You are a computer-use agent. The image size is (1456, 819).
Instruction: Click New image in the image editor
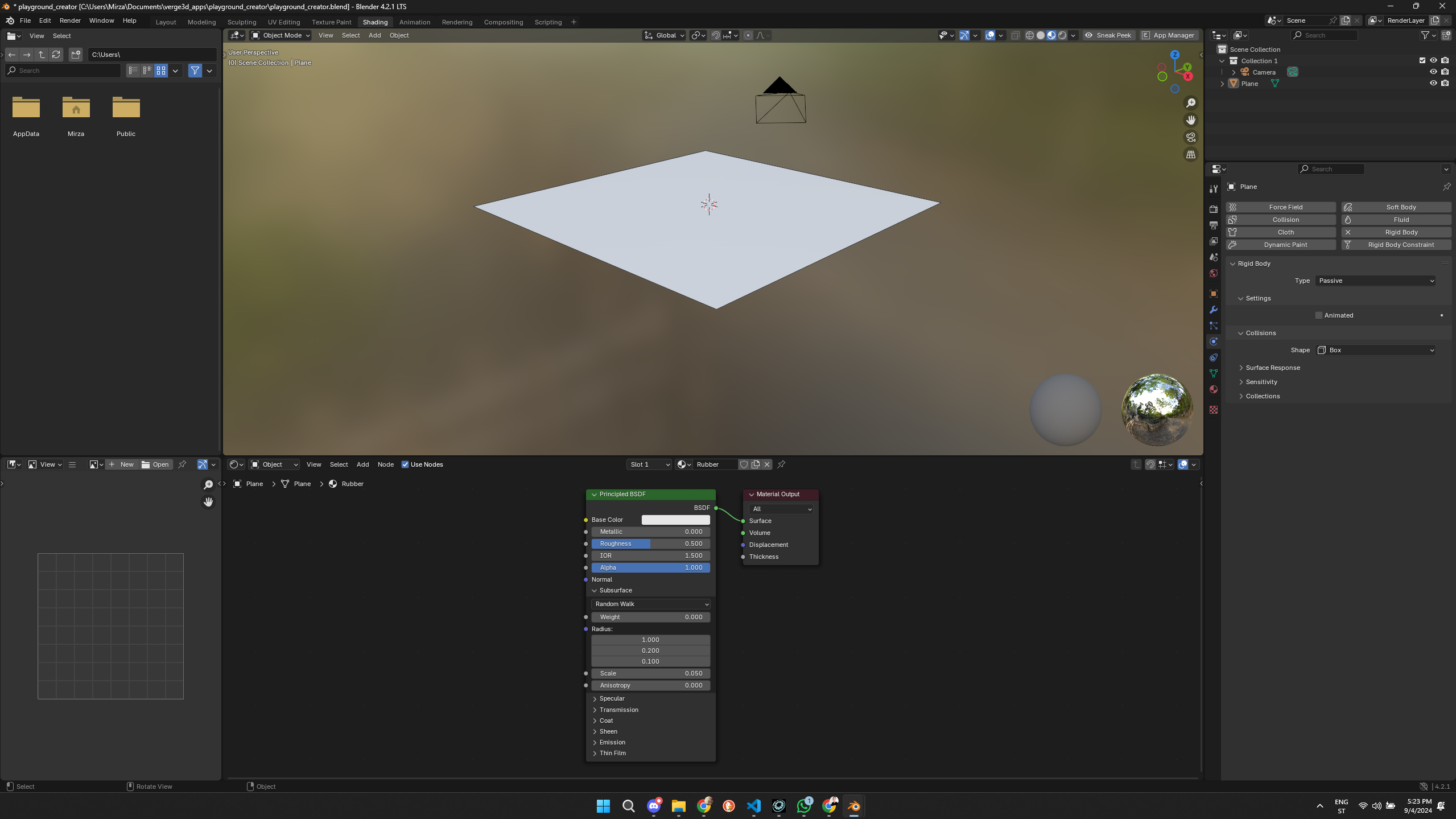[121, 464]
